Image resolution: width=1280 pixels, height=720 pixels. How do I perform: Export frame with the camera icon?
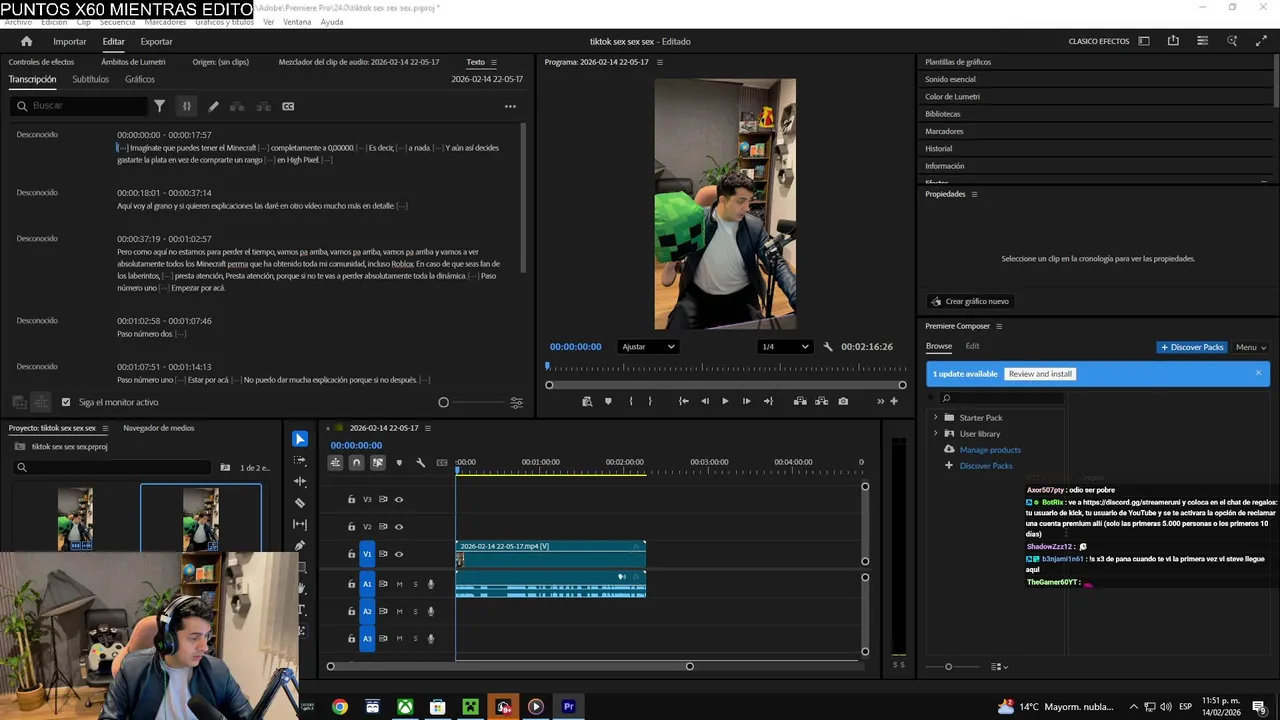843,401
